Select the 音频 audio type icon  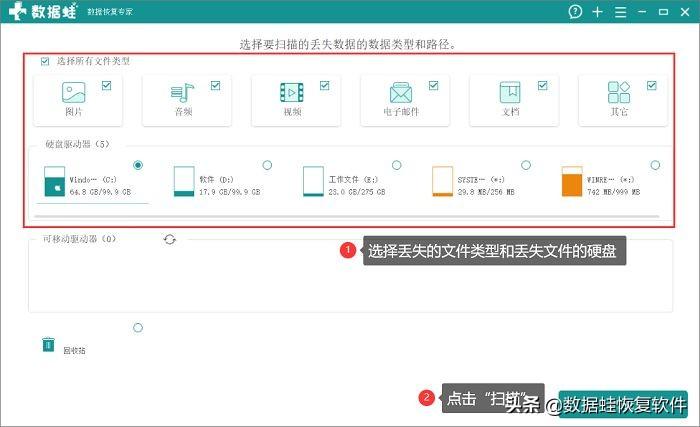(x=183, y=93)
